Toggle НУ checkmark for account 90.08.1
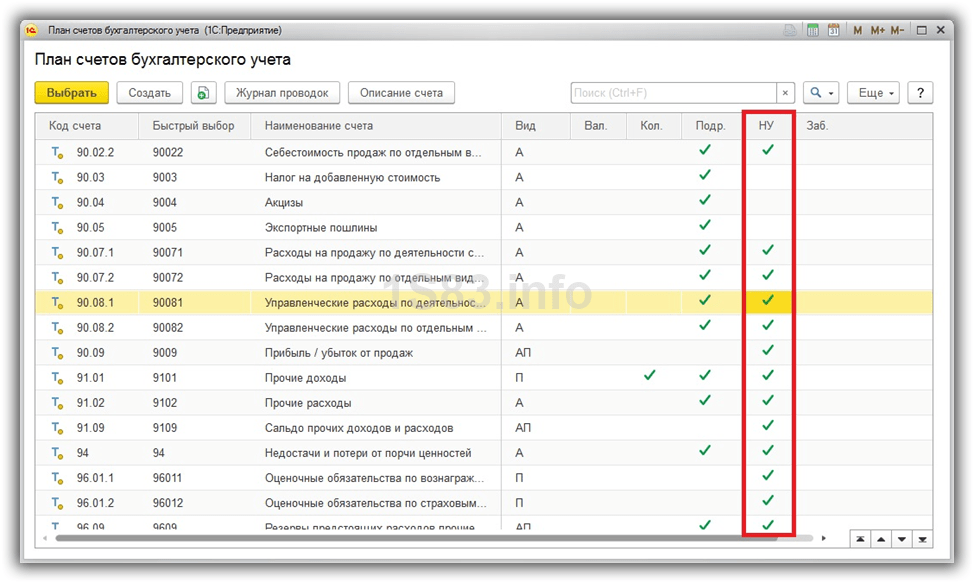Image resolution: width=974 pixels, height=583 pixels. [x=768, y=300]
